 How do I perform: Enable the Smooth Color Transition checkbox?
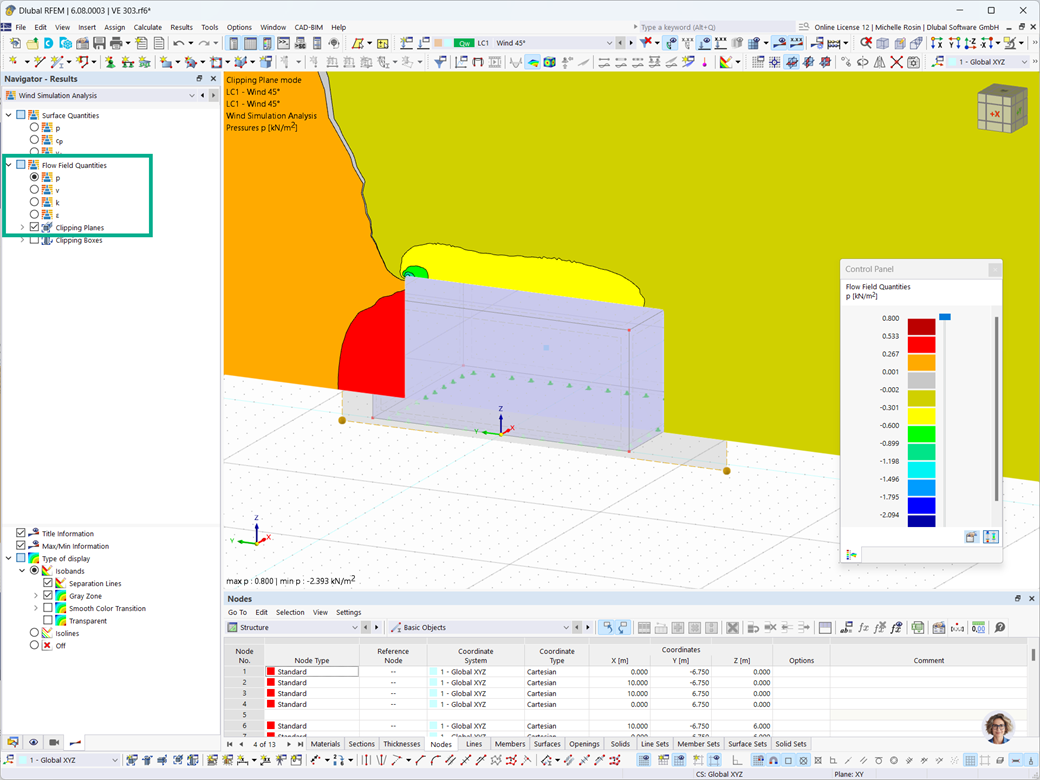[x=48, y=608]
